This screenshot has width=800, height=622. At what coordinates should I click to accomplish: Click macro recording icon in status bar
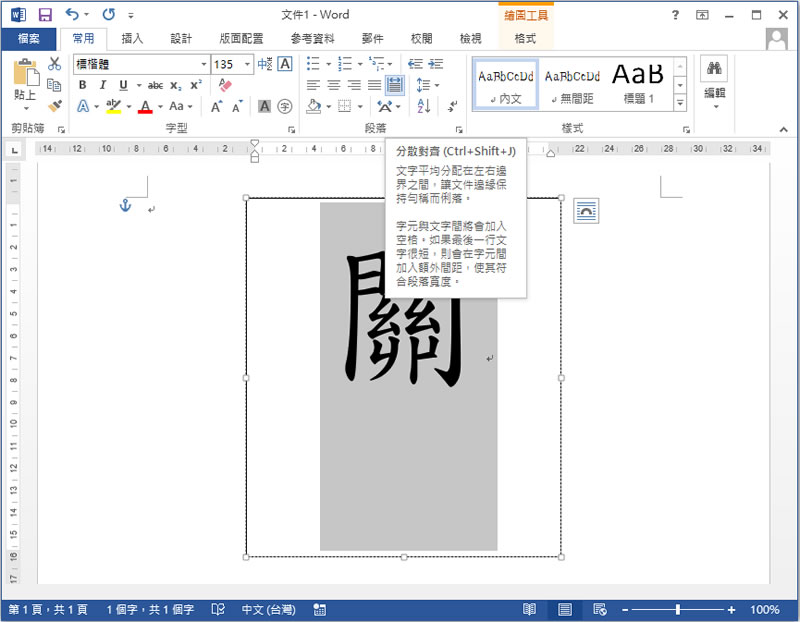tap(319, 609)
